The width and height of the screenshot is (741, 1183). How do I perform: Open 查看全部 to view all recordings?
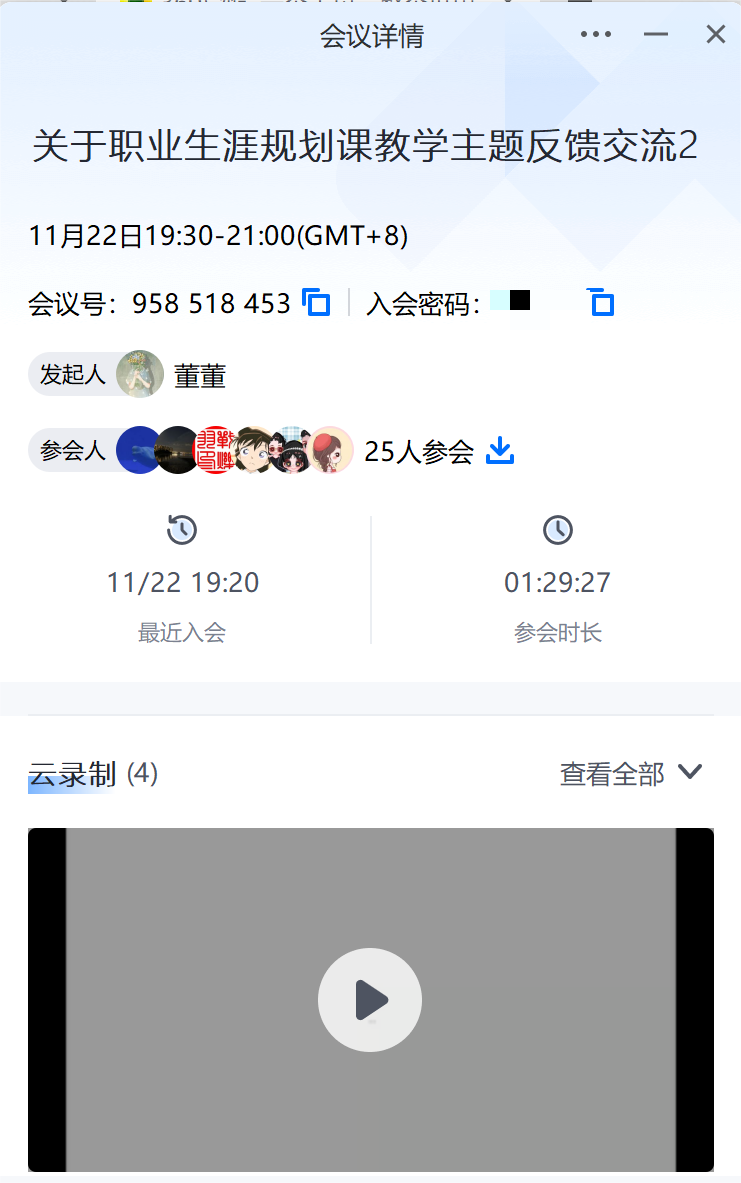612,774
